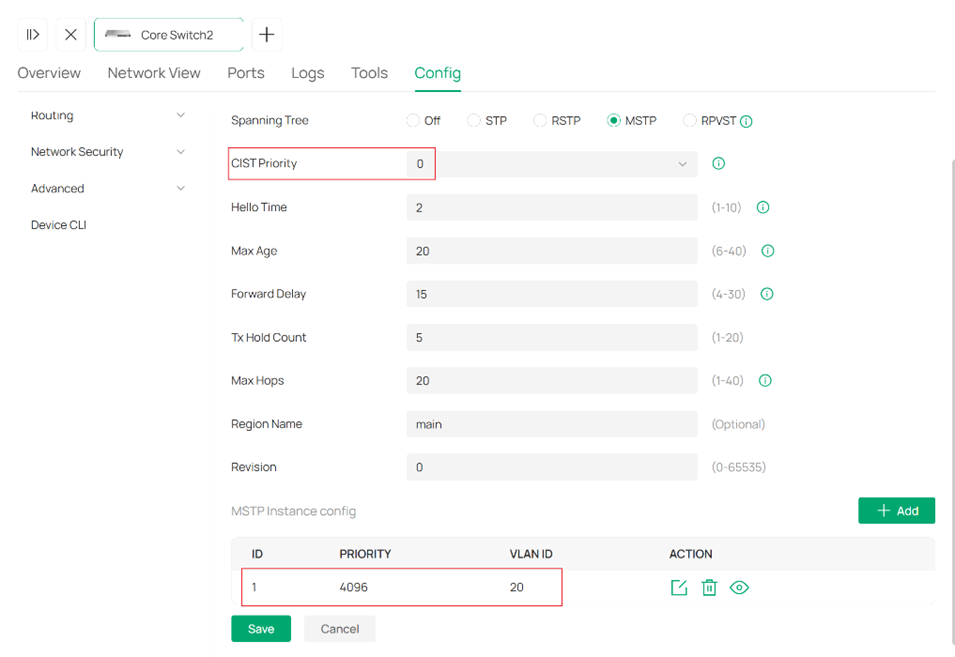The image size is (955, 657).
Task: View MSTP instance 1 with the eye icon
Action: pos(739,588)
